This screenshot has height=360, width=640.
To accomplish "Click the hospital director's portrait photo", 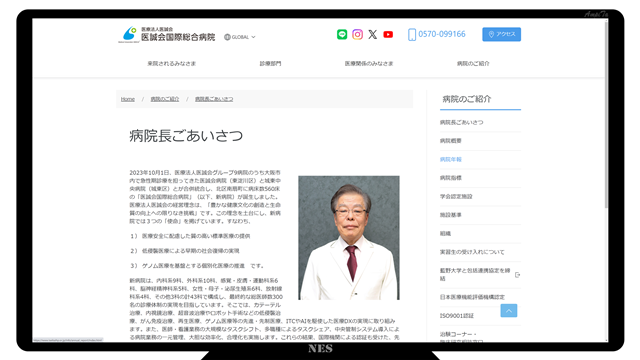I will pyautogui.click(x=349, y=238).
